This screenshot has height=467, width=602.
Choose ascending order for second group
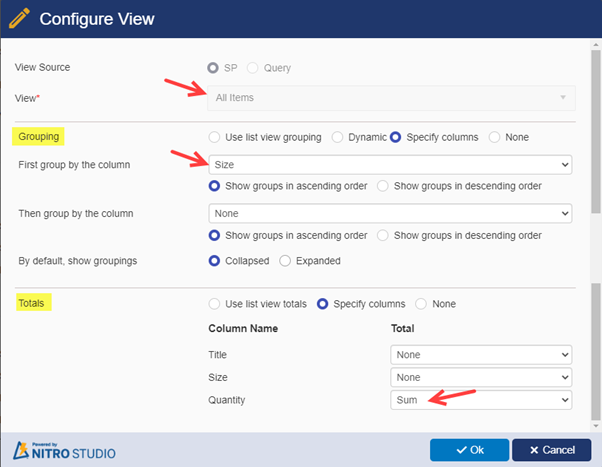click(x=214, y=235)
